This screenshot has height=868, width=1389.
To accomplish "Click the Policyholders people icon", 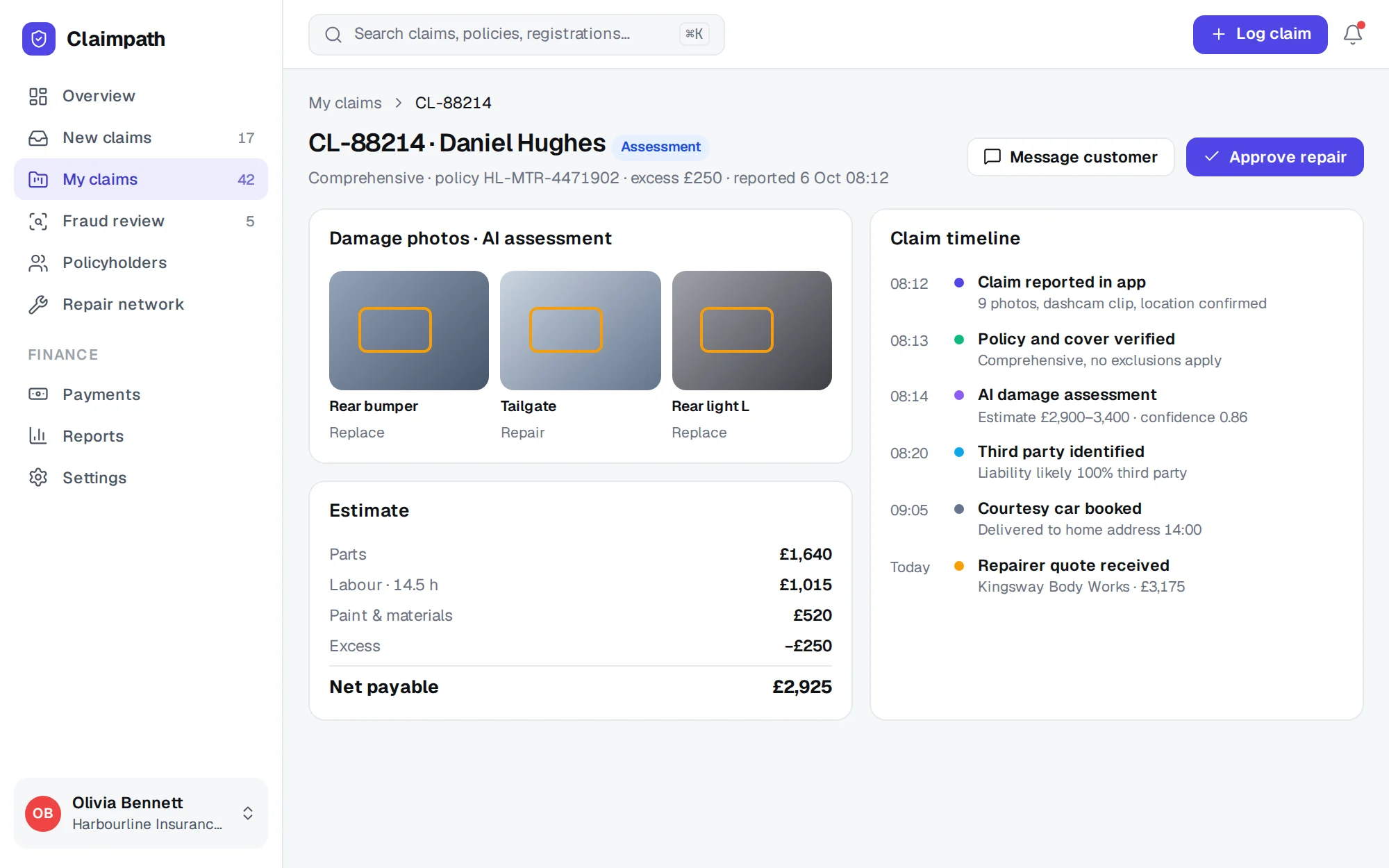I will [x=38, y=262].
